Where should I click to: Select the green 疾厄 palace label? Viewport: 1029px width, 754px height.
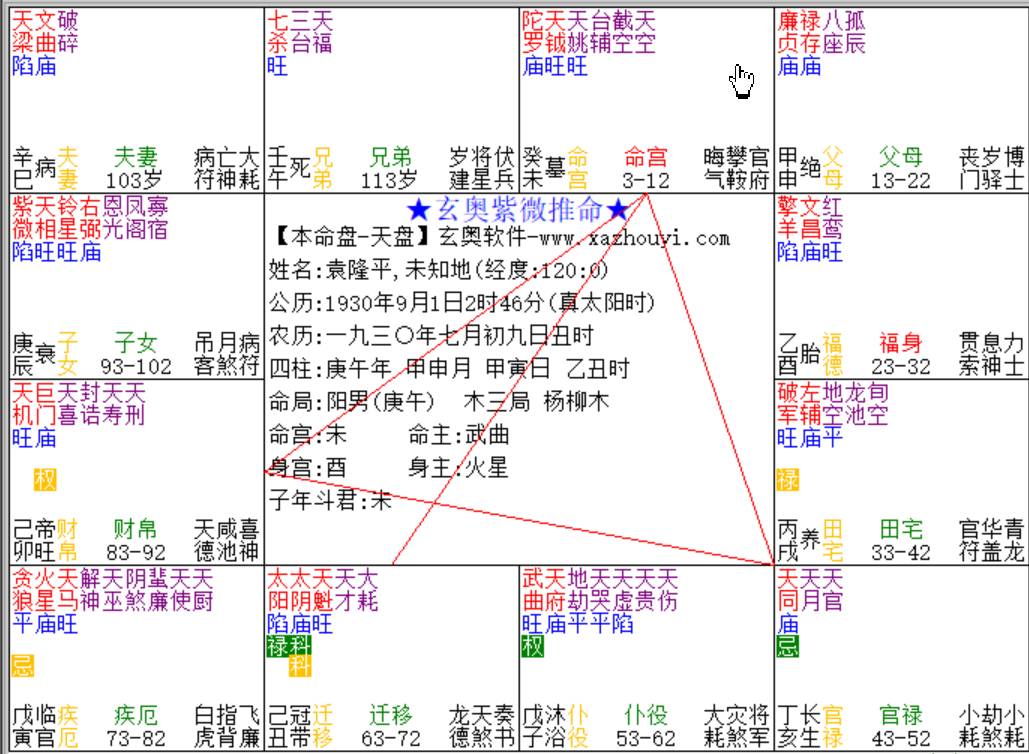pos(135,715)
